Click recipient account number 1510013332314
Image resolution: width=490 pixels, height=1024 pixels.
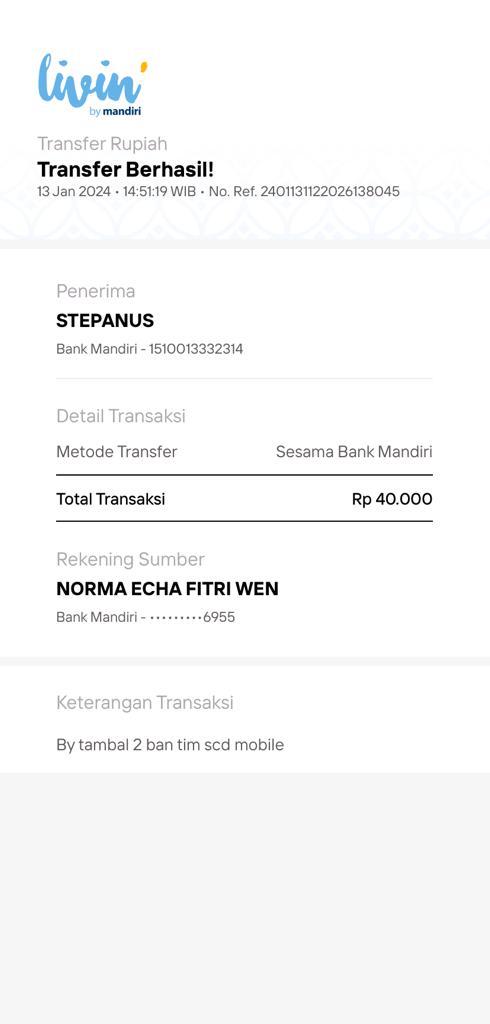tap(196, 349)
